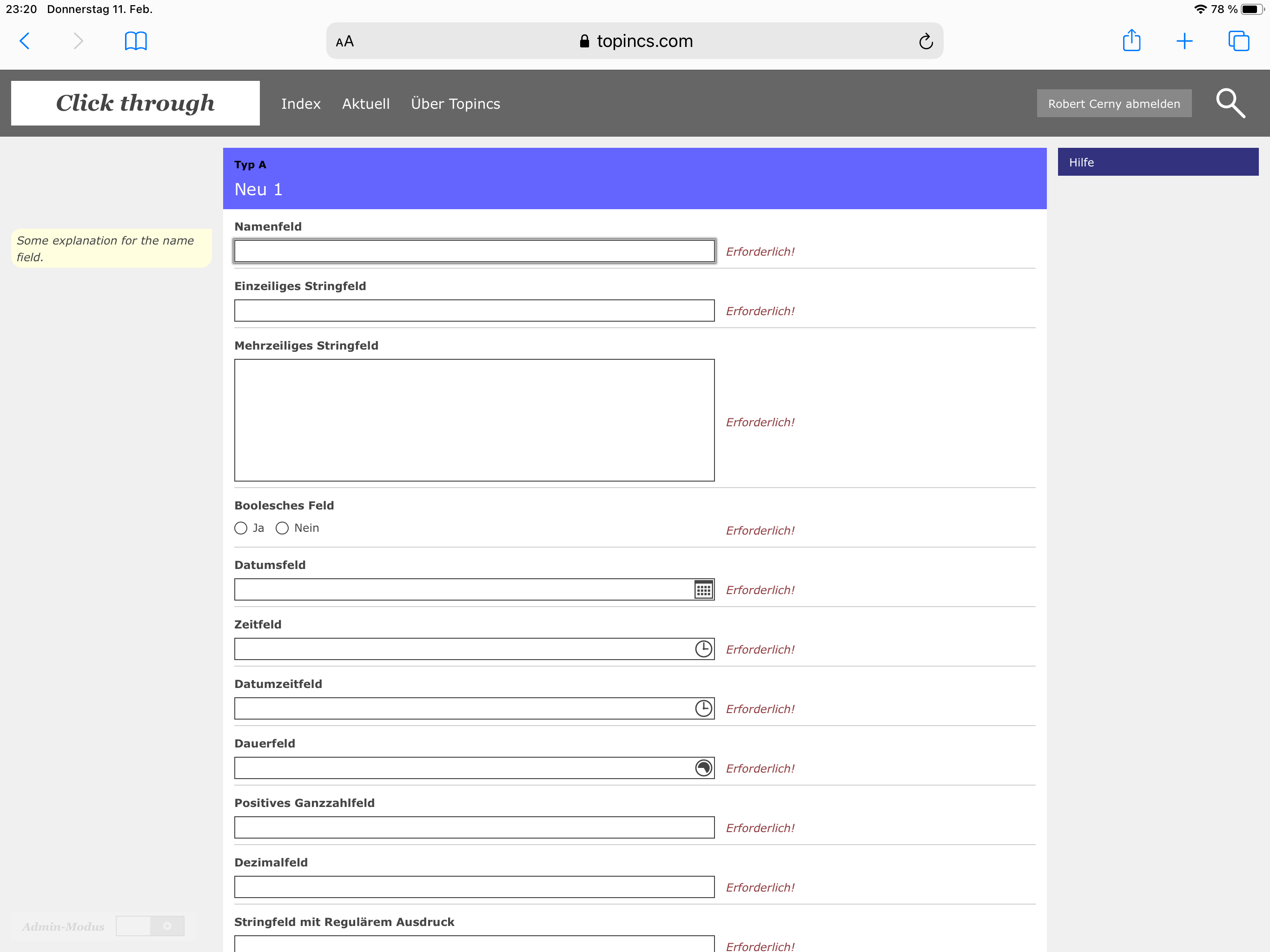
Task: Open the calendar picker in Datumsfeld
Action: [x=703, y=590]
